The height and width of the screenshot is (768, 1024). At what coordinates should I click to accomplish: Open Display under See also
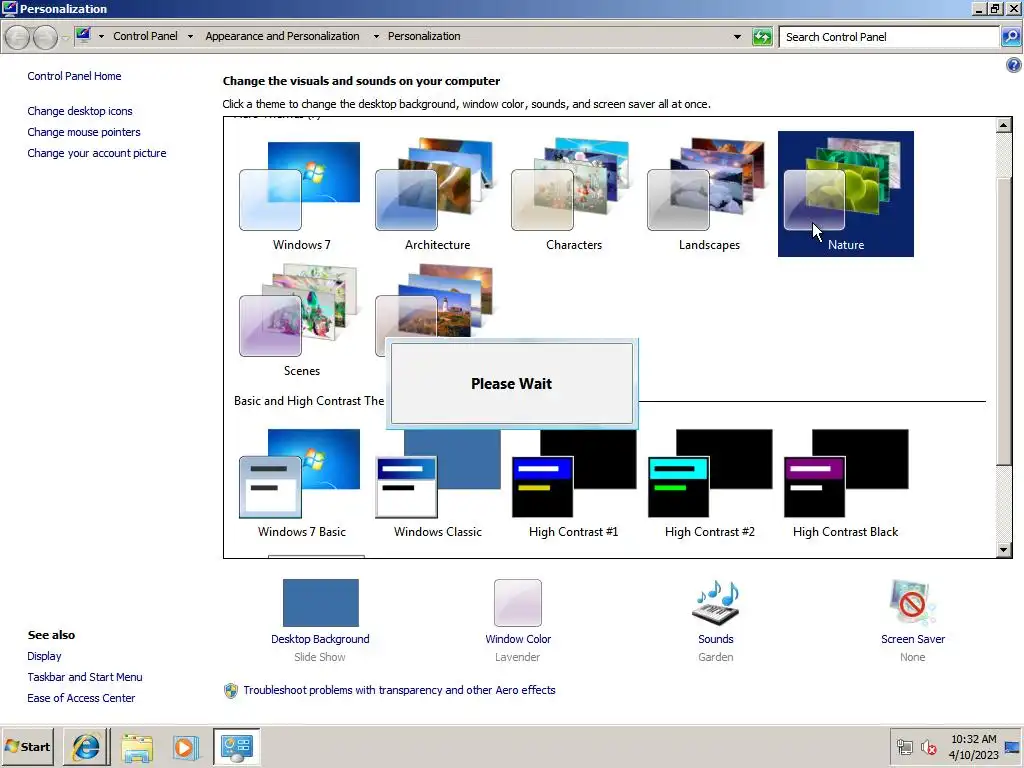[x=44, y=656]
